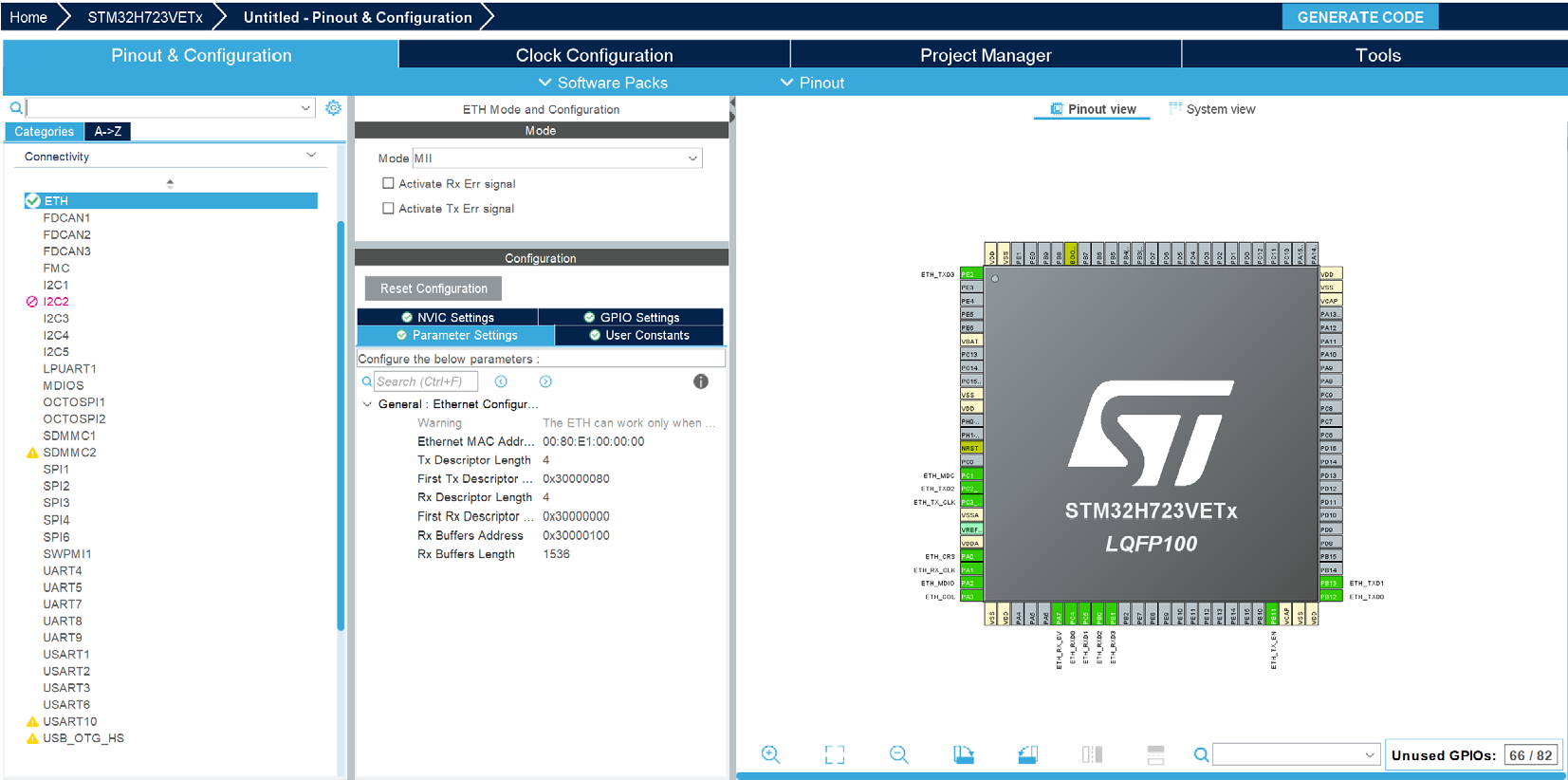The image size is (1568, 780).
Task: Select the green PE2 pin on chip
Action: pyautogui.click(x=970, y=274)
